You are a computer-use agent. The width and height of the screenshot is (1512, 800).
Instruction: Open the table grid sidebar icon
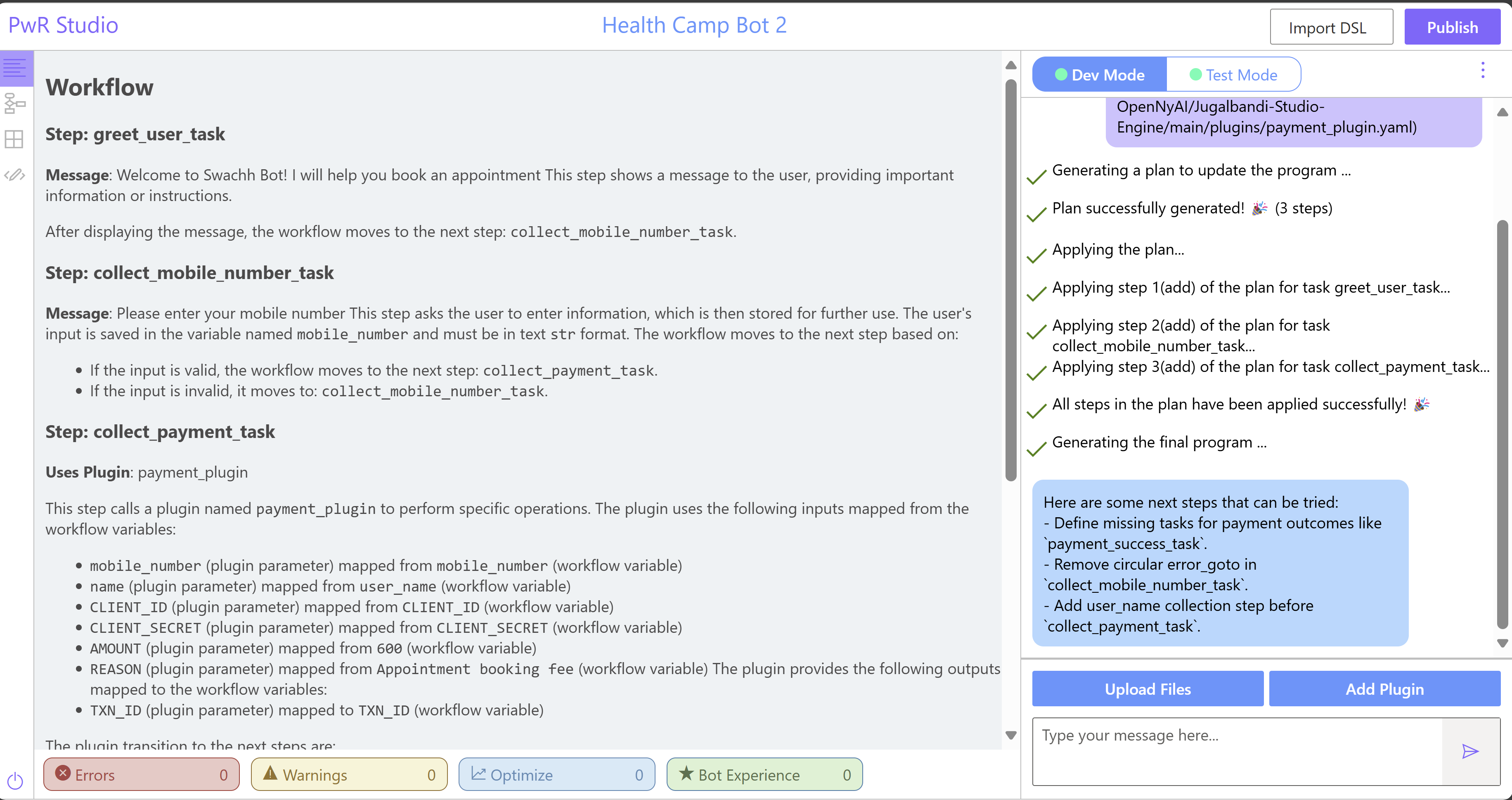(14, 139)
